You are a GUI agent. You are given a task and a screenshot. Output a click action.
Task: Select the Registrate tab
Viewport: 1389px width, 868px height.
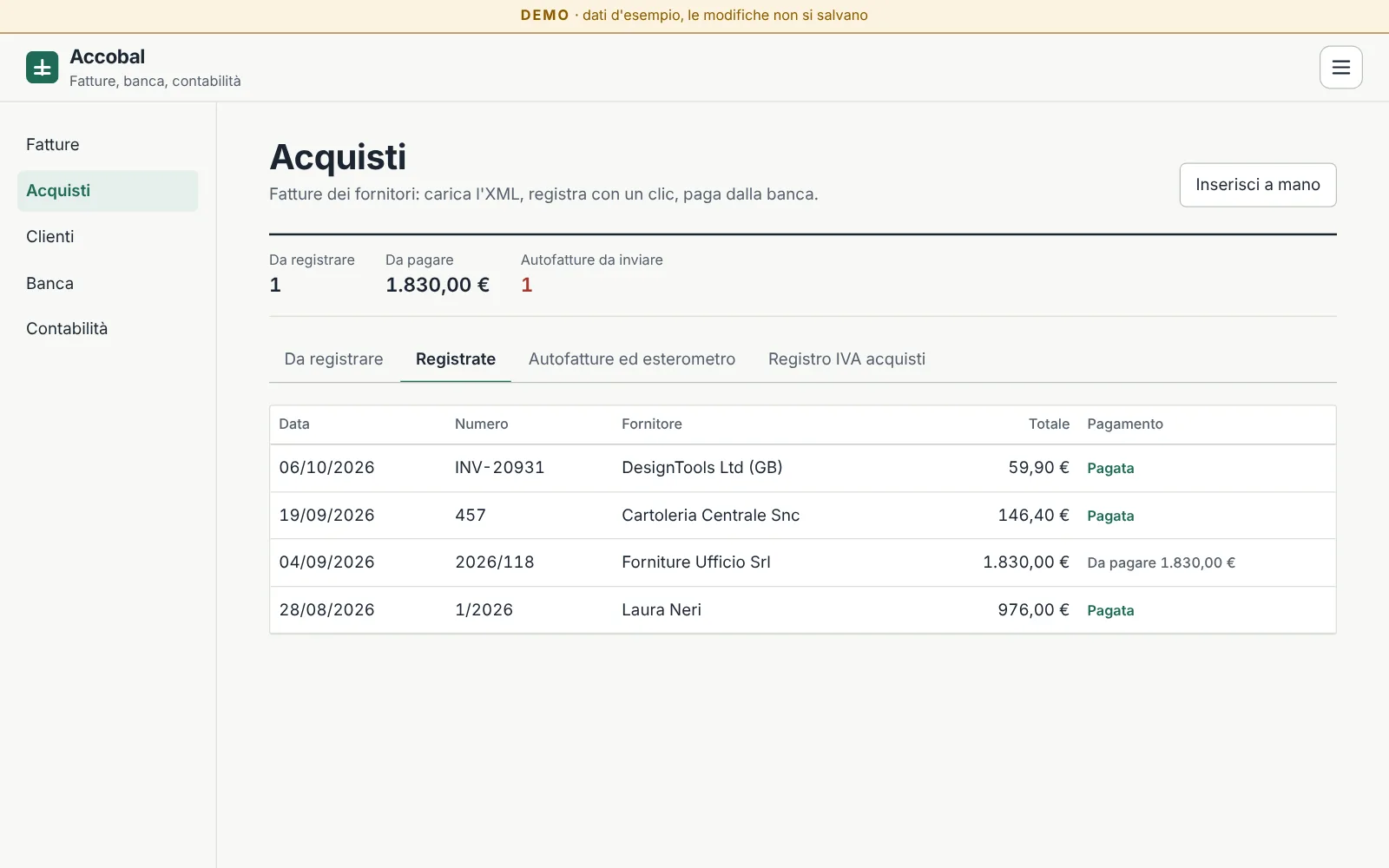(456, 359)
